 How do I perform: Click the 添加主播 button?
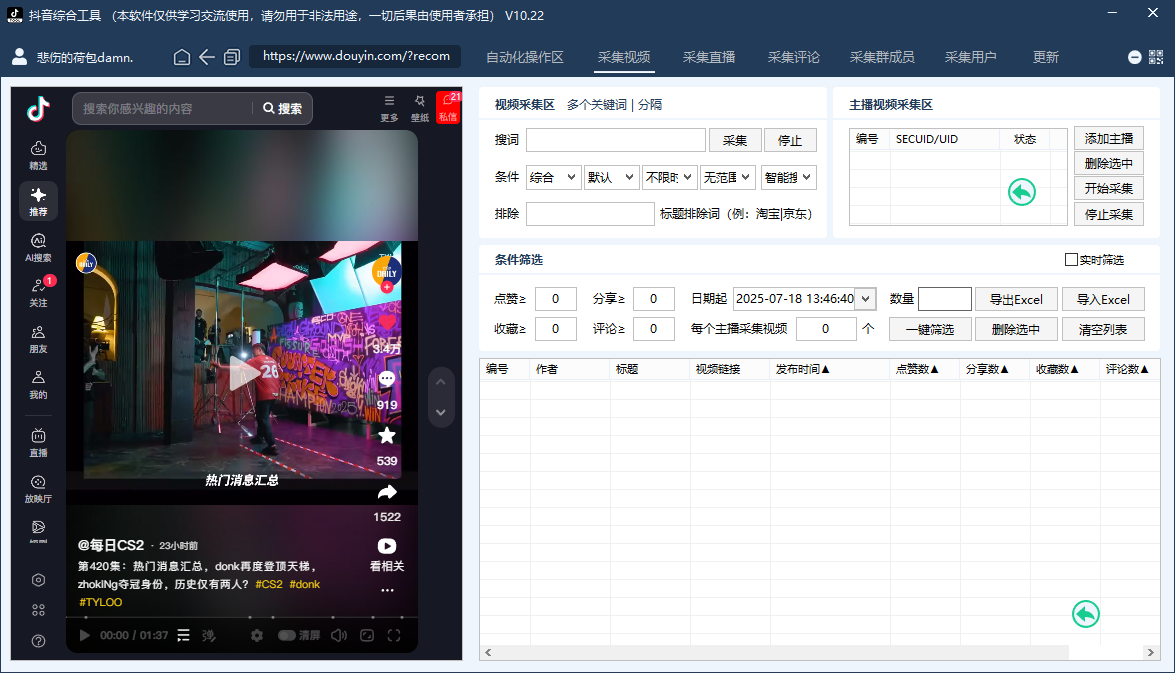point(1110,139)
